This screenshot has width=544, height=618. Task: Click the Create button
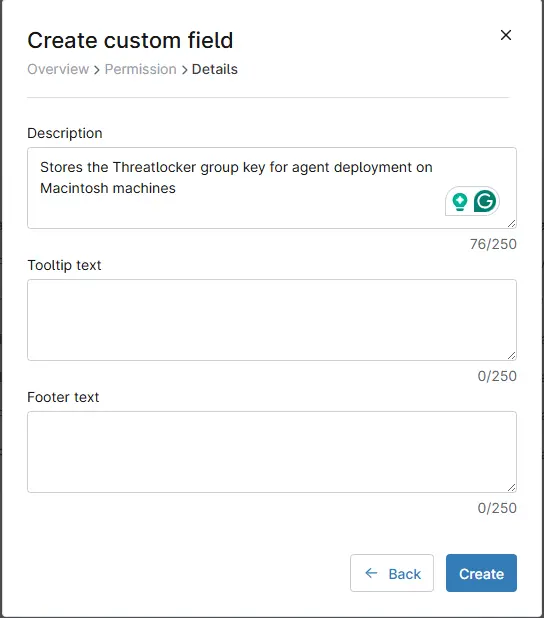[x=481, y=573]
